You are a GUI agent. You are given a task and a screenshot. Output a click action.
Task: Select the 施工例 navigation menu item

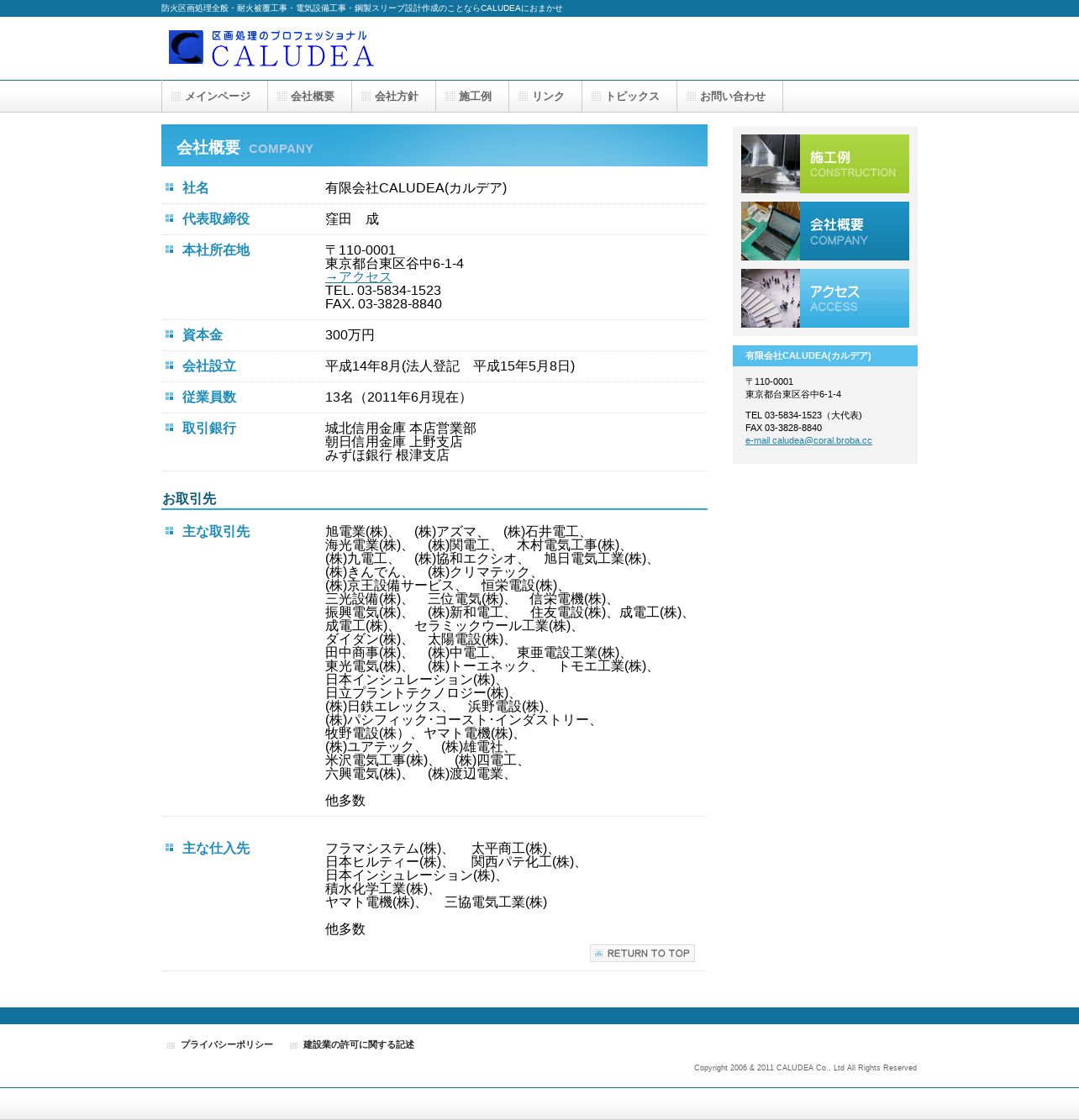pyautogui.click(x=472, y=97)
